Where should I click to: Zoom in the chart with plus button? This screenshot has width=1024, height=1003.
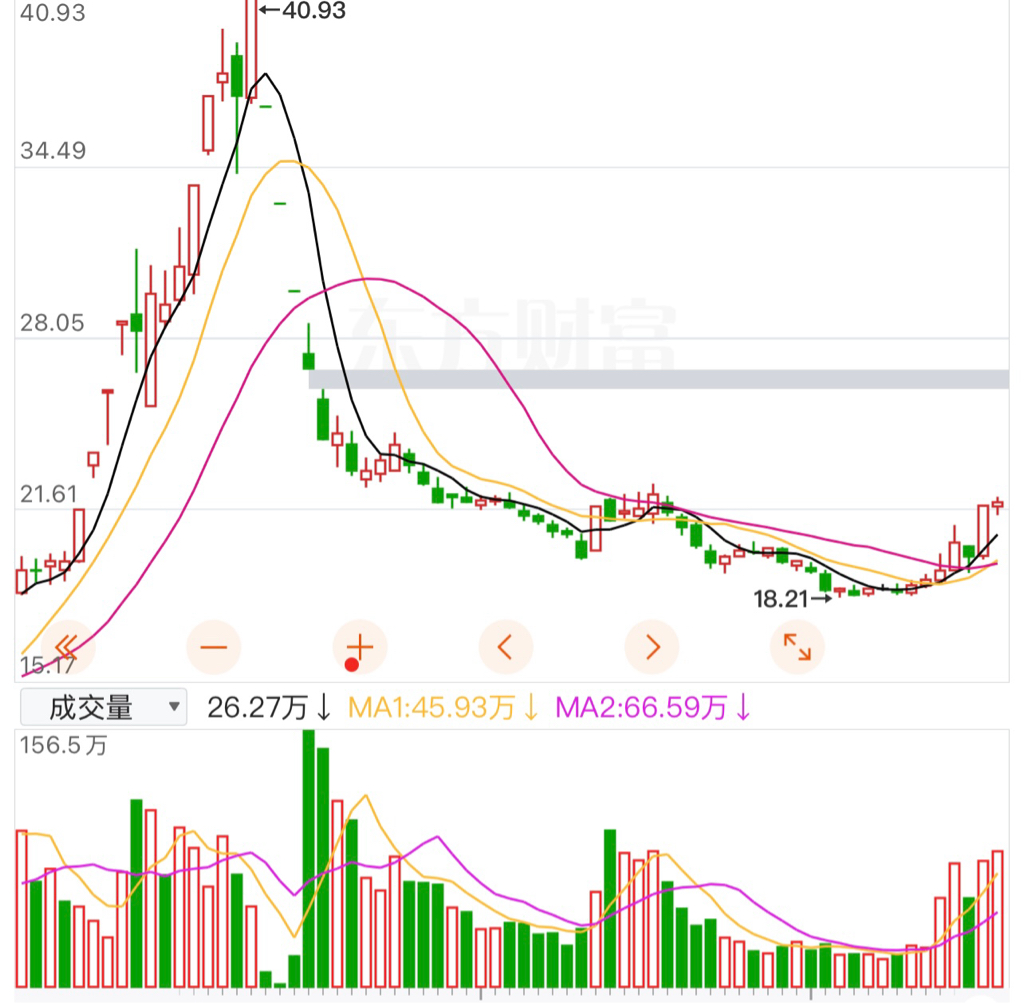click(360, 647)
